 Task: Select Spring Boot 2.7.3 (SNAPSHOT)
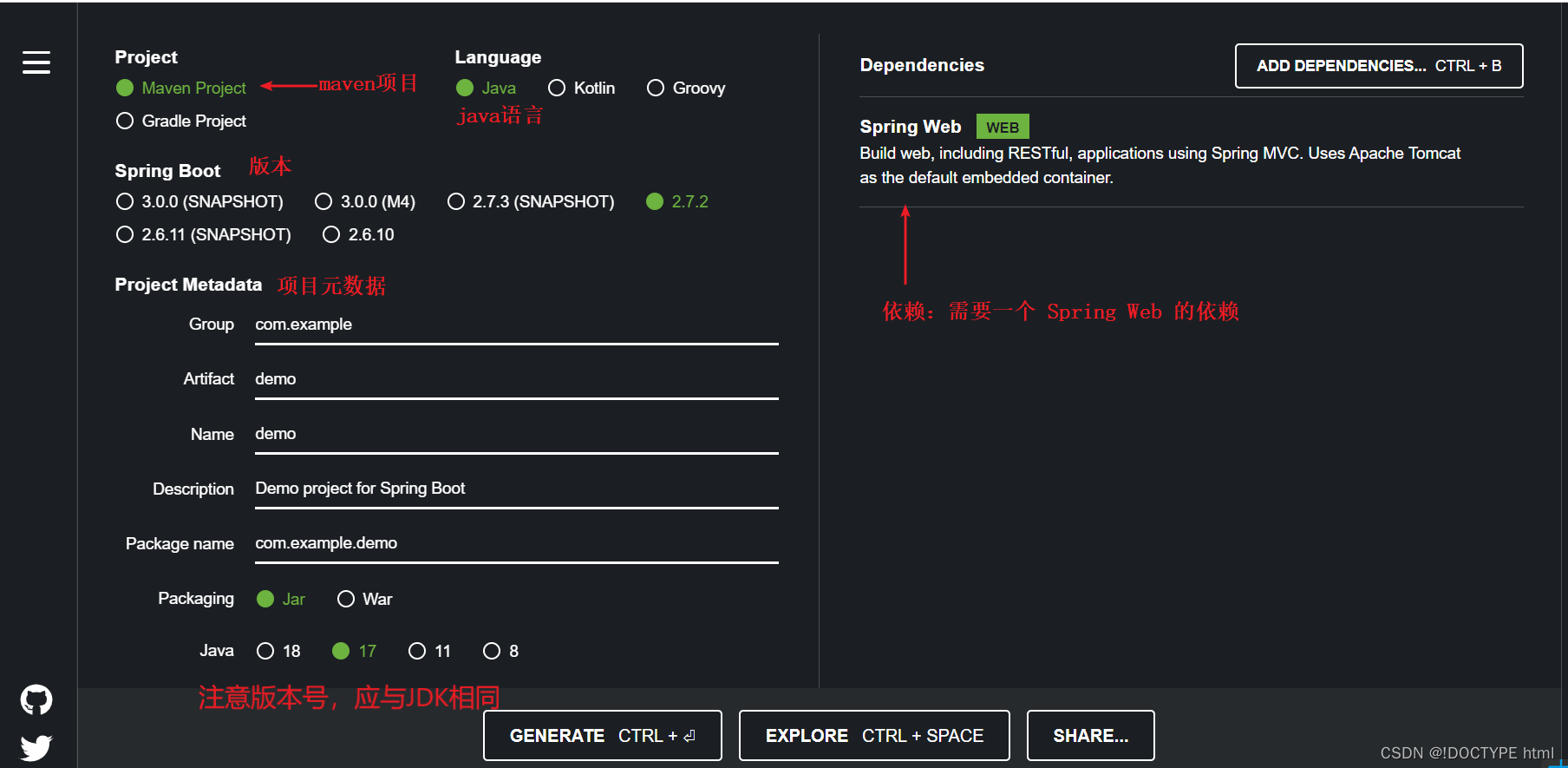[531, 201]
